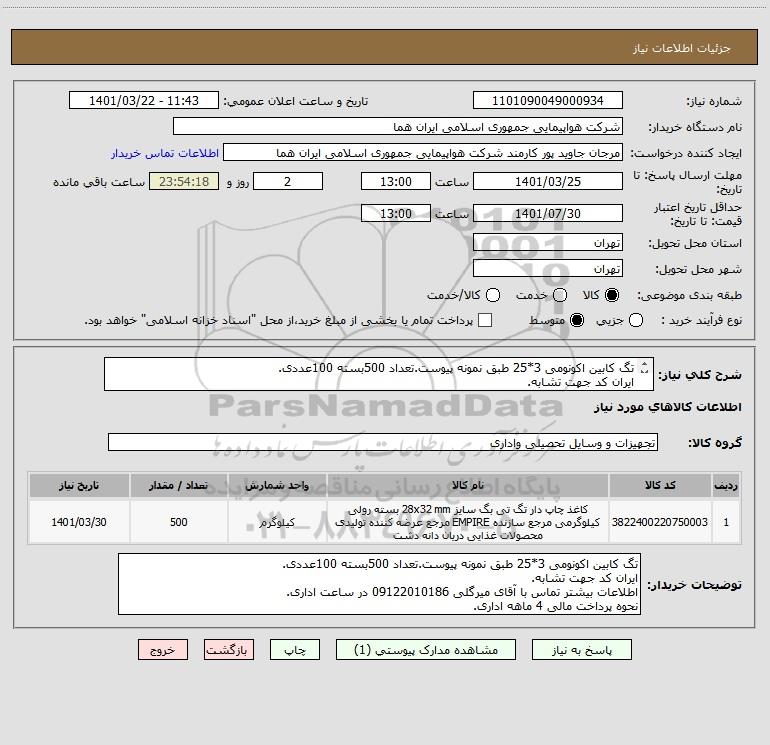Select the 'کالا' radio button
The width and height of the screenshot is (770, 745).
pyautogui.click(x=612, y=295)
